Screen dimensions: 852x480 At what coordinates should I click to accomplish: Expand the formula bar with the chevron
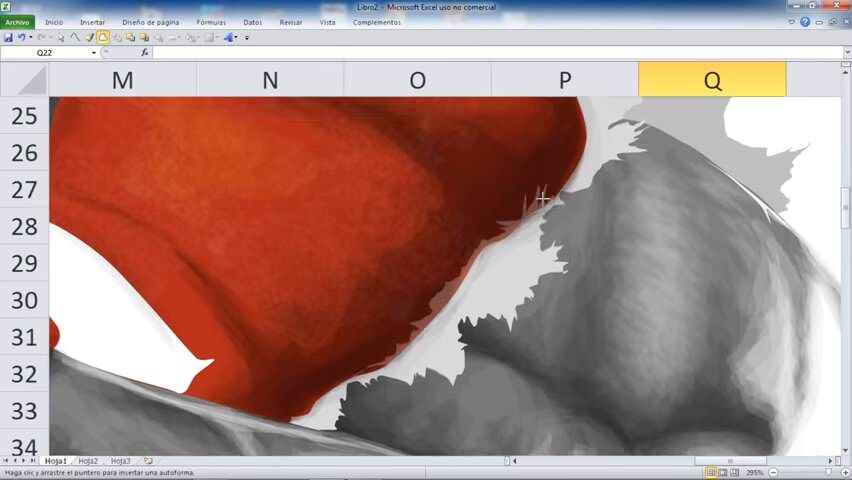pos(847,53)
